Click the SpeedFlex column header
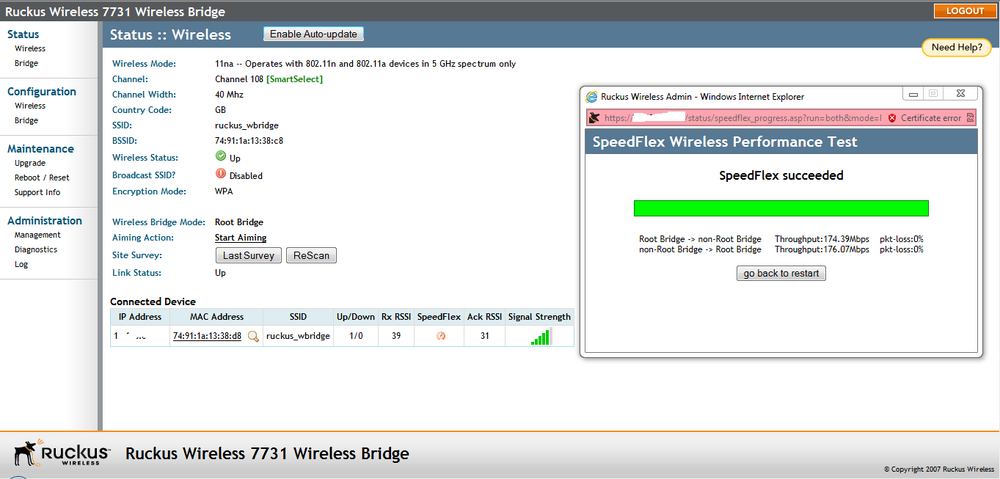1000x479 pixels. point(439,317)
